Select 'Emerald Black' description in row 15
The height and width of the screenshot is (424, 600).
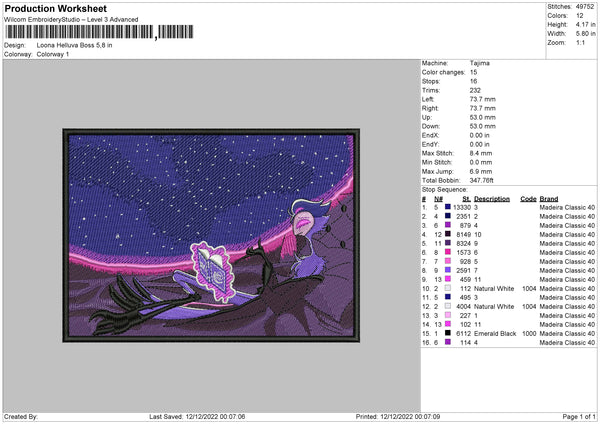coord(495,333)
